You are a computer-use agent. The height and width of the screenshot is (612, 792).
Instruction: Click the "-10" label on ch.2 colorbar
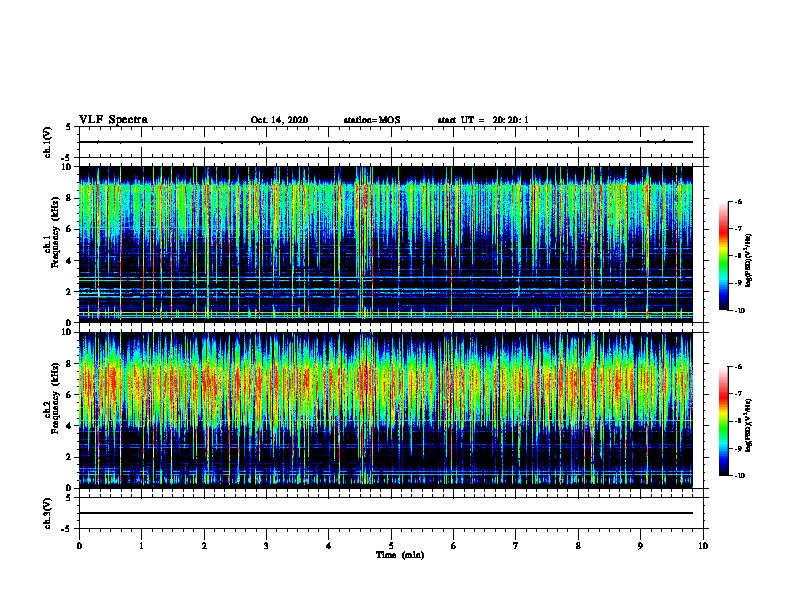[x=739, y=476]
